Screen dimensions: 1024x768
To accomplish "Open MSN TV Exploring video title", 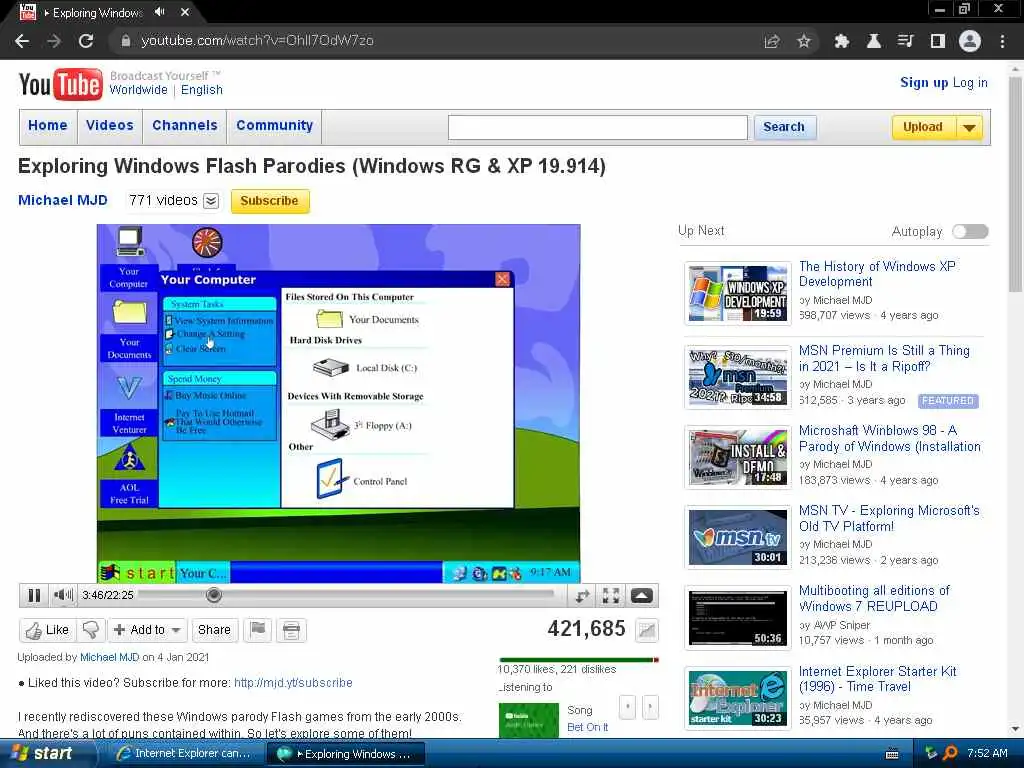I will (889, 519).
